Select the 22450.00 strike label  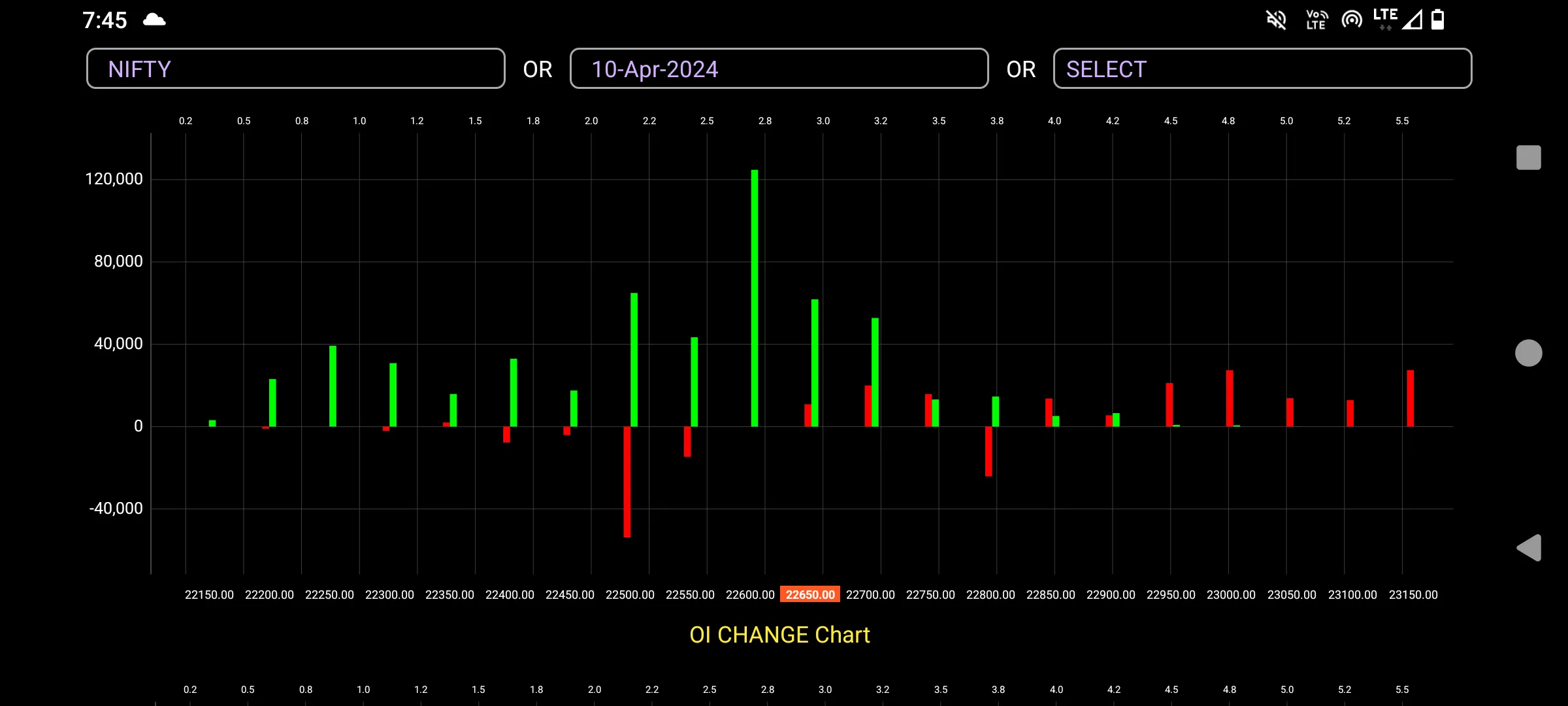point(570,595)
